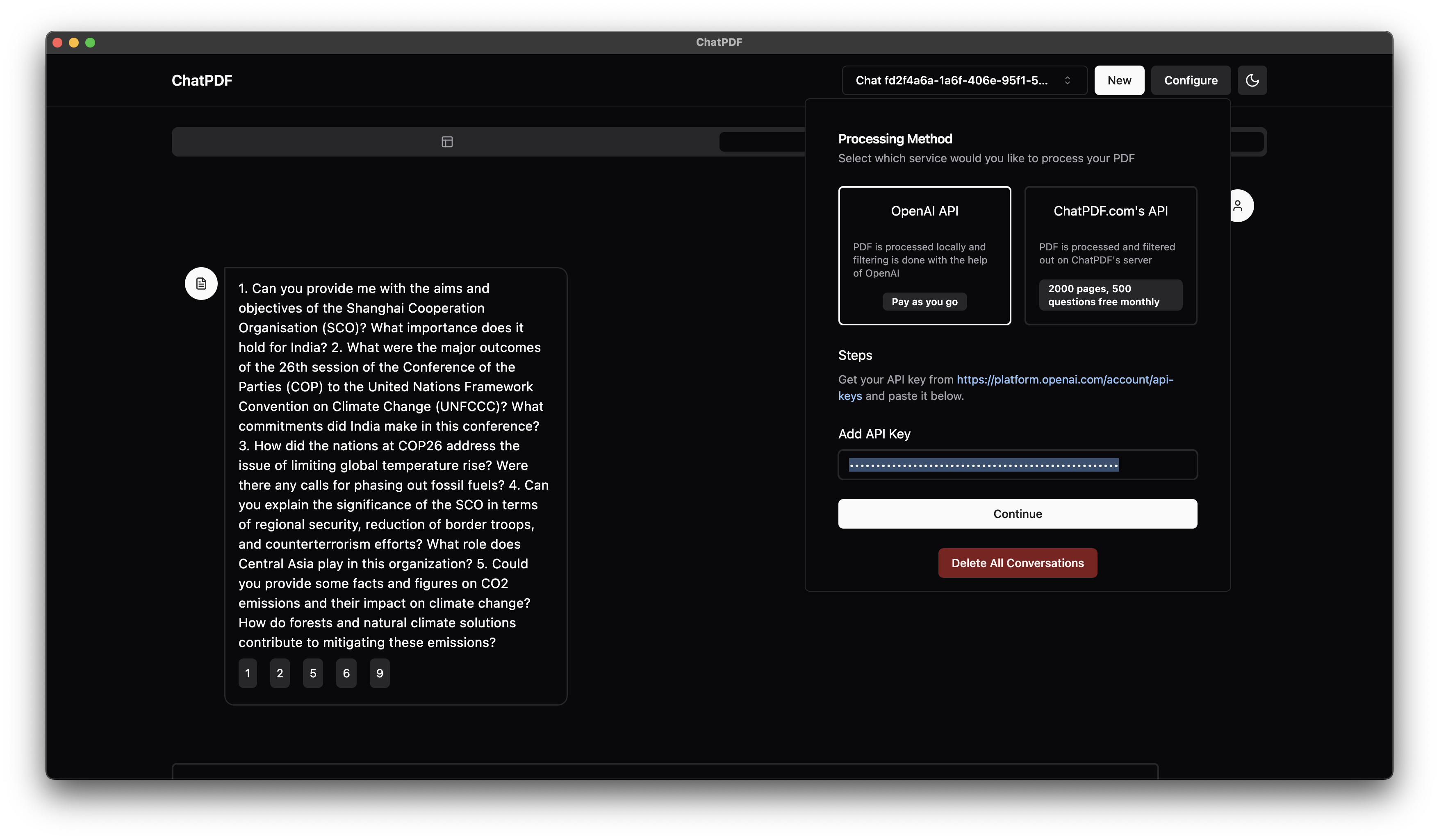Click the panel layout icon in the toolbar
The height and width of the screenshot is (840, 1439).
coord(446,141)
